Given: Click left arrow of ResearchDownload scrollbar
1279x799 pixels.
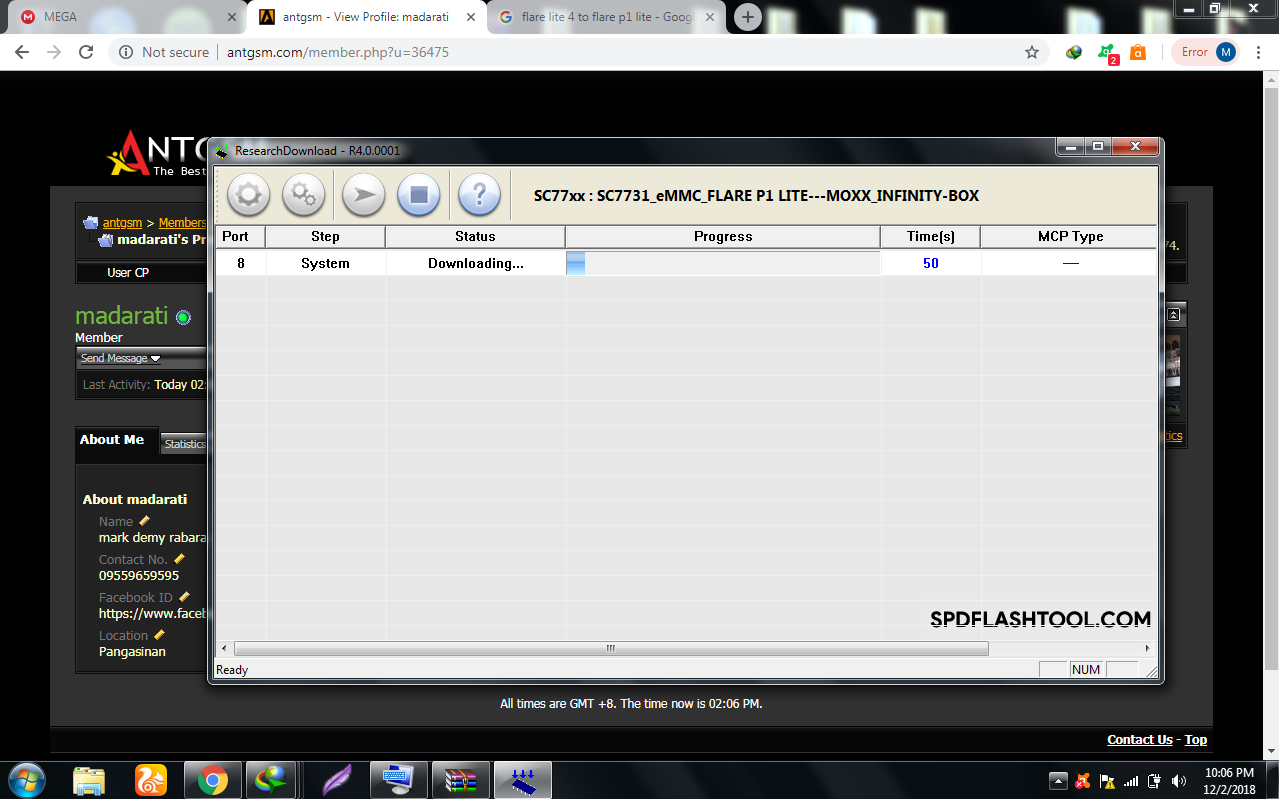Looking at the screenshot, I should (224, 649).
